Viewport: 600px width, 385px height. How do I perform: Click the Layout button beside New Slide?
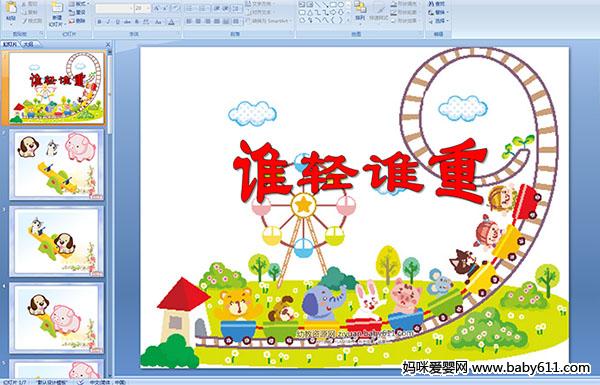[x=78, y=4]
